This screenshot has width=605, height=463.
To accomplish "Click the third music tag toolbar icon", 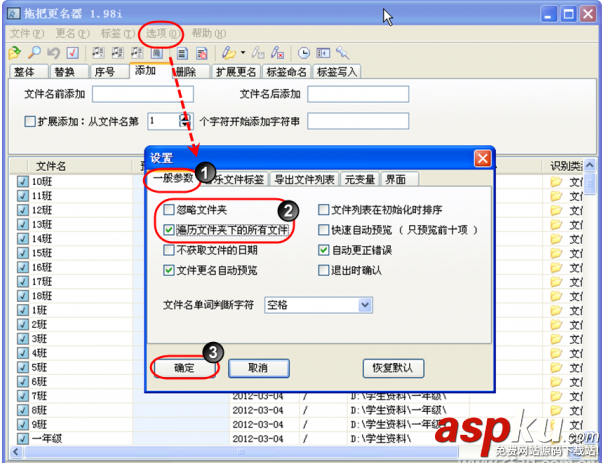I will pos(137,53).
